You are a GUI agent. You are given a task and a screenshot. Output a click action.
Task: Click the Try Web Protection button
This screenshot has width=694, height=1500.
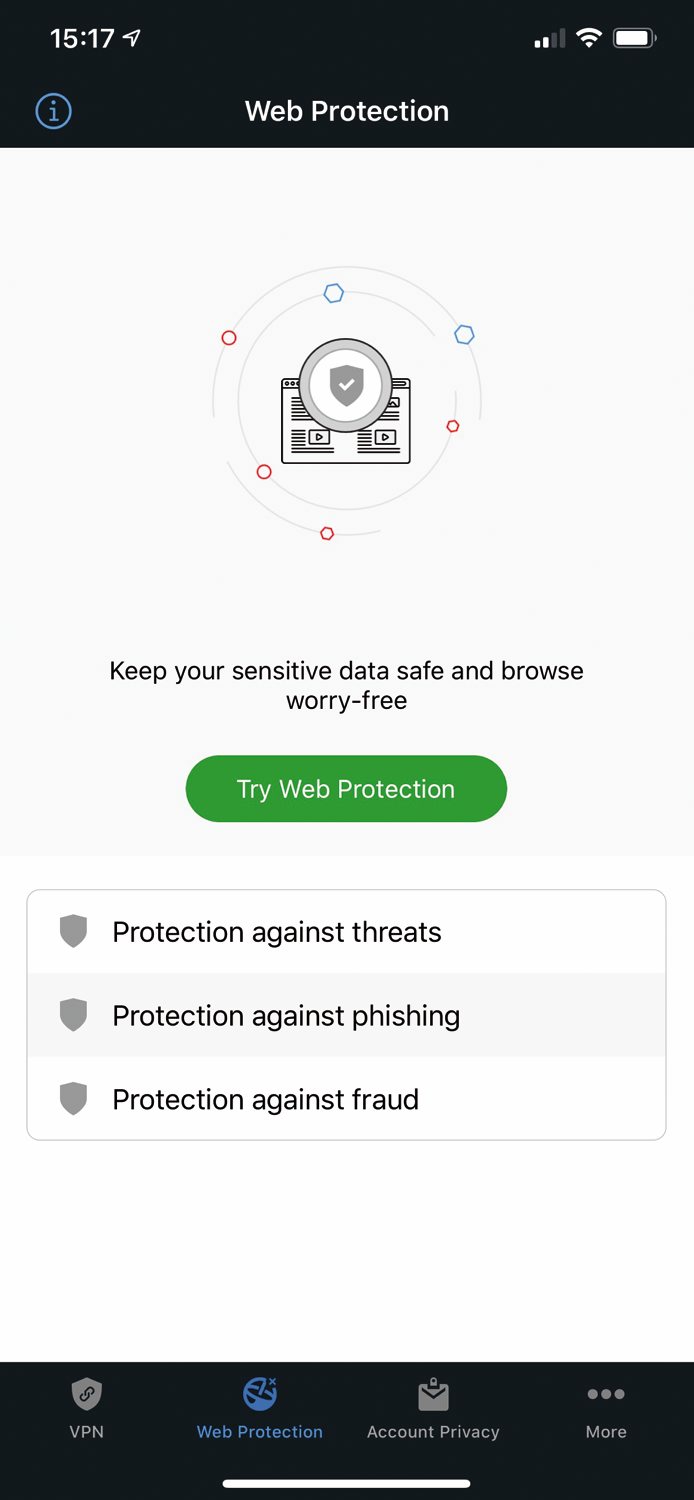coord(346,789)
